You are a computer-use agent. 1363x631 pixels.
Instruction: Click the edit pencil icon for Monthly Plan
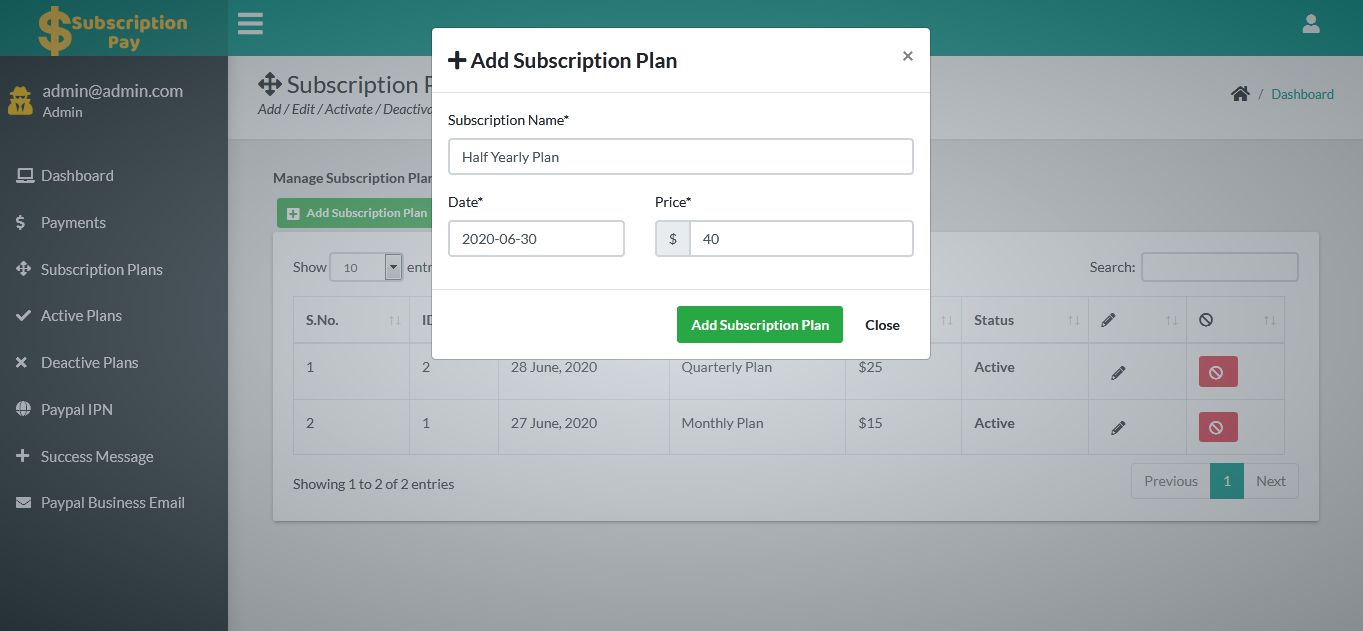pyautogui.click(x=1119, y=427)
